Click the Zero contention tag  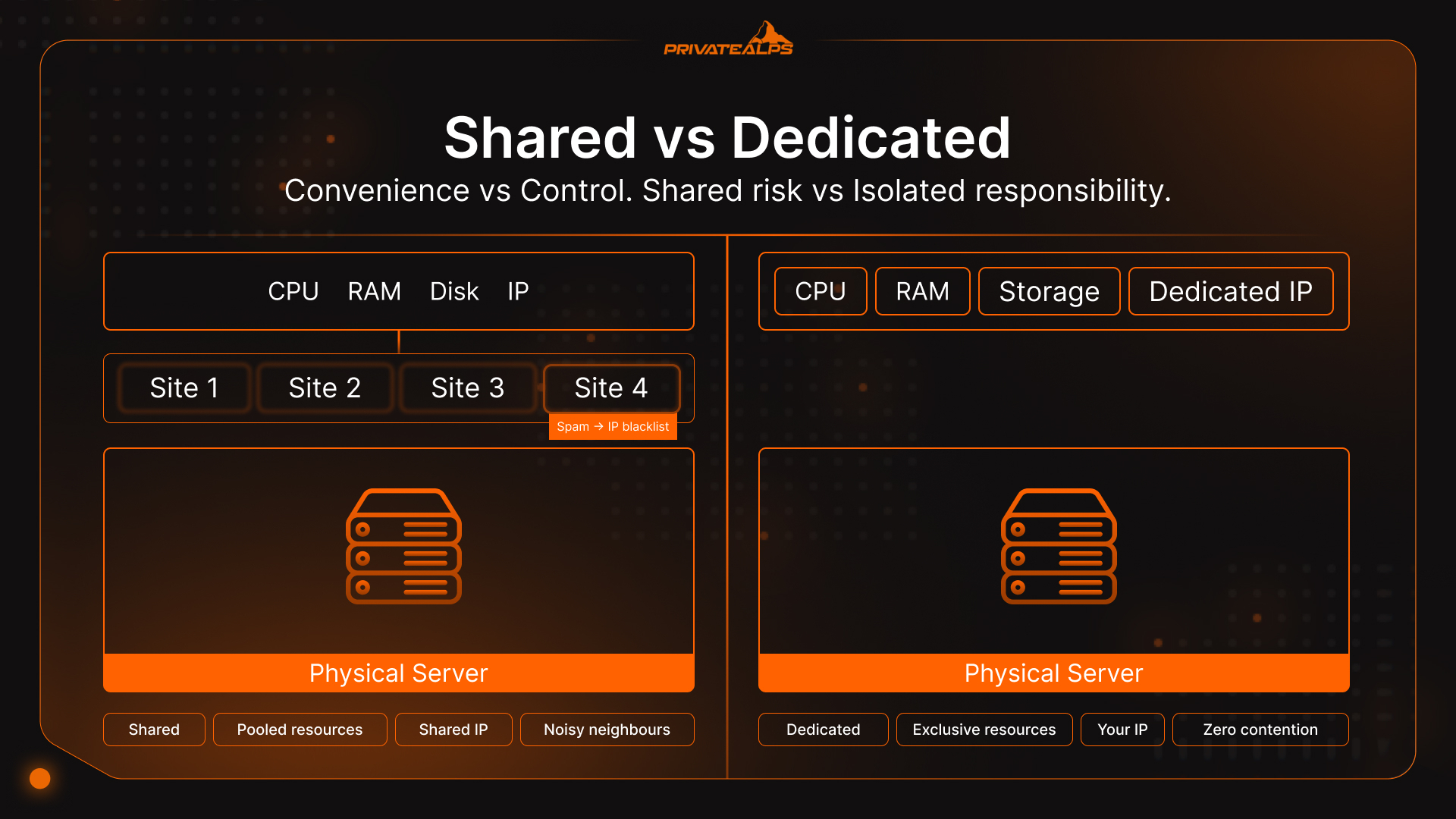[x=1260, y=730]
